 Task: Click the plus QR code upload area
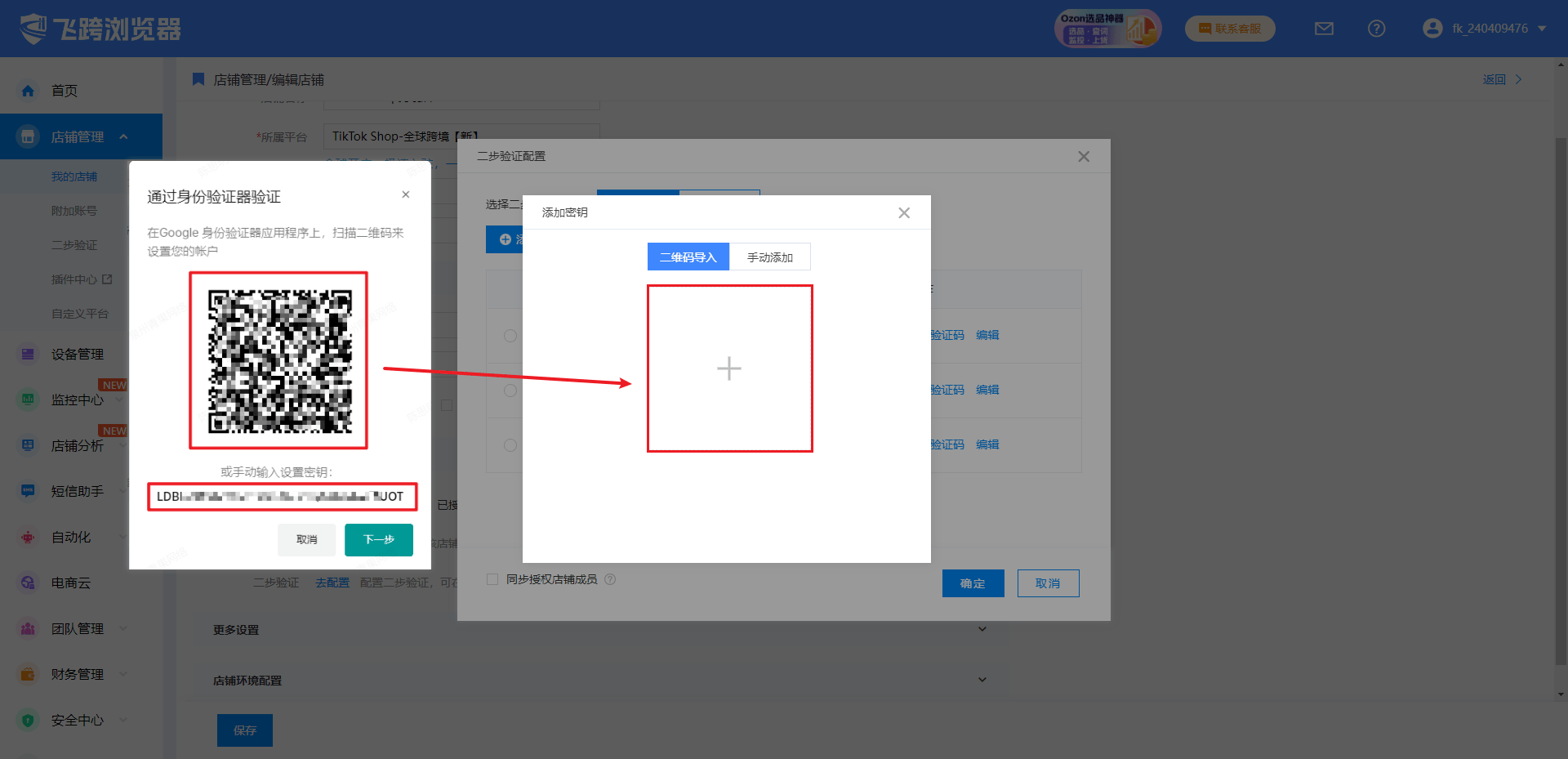[x=729, y=368]
